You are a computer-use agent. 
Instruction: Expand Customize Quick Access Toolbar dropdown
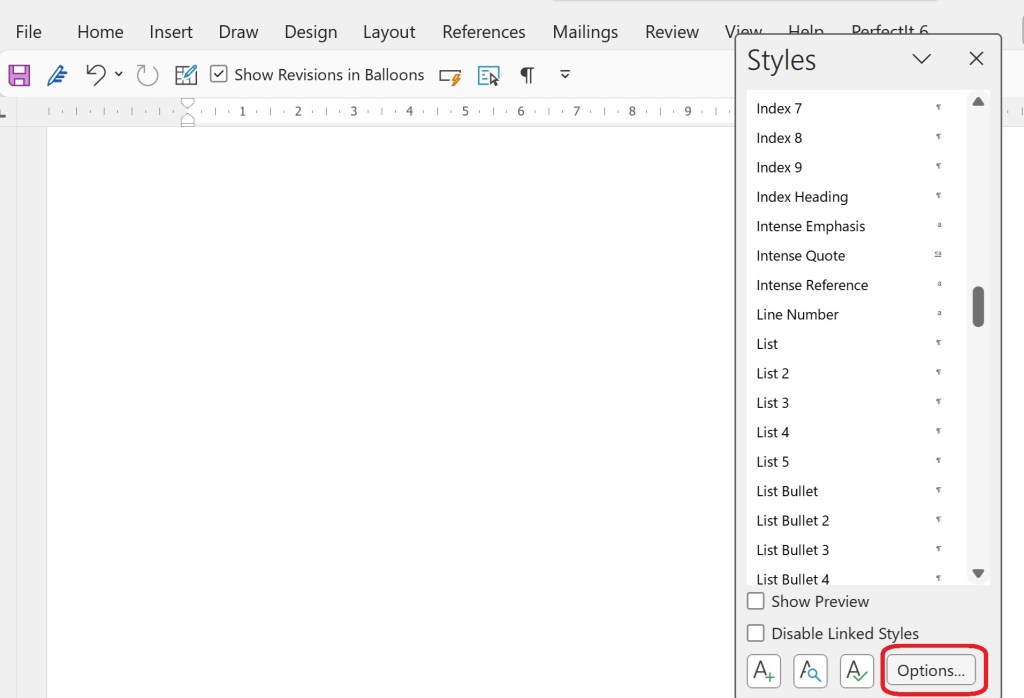coord(565,75)
